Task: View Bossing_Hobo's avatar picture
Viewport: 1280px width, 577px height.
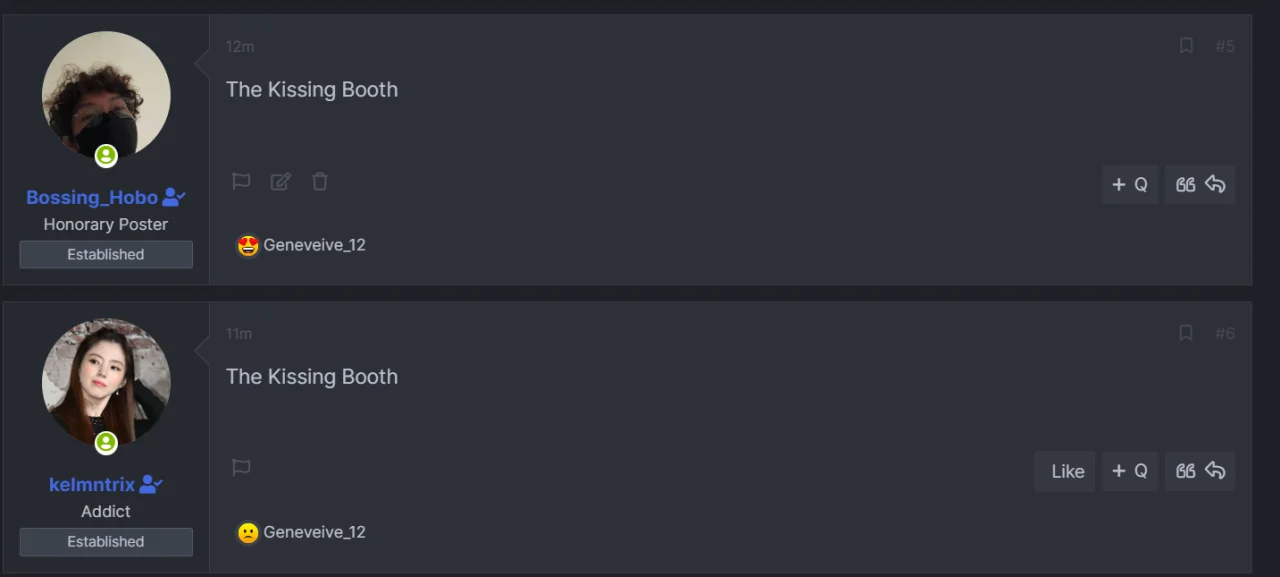Action: tap(106, 96)
